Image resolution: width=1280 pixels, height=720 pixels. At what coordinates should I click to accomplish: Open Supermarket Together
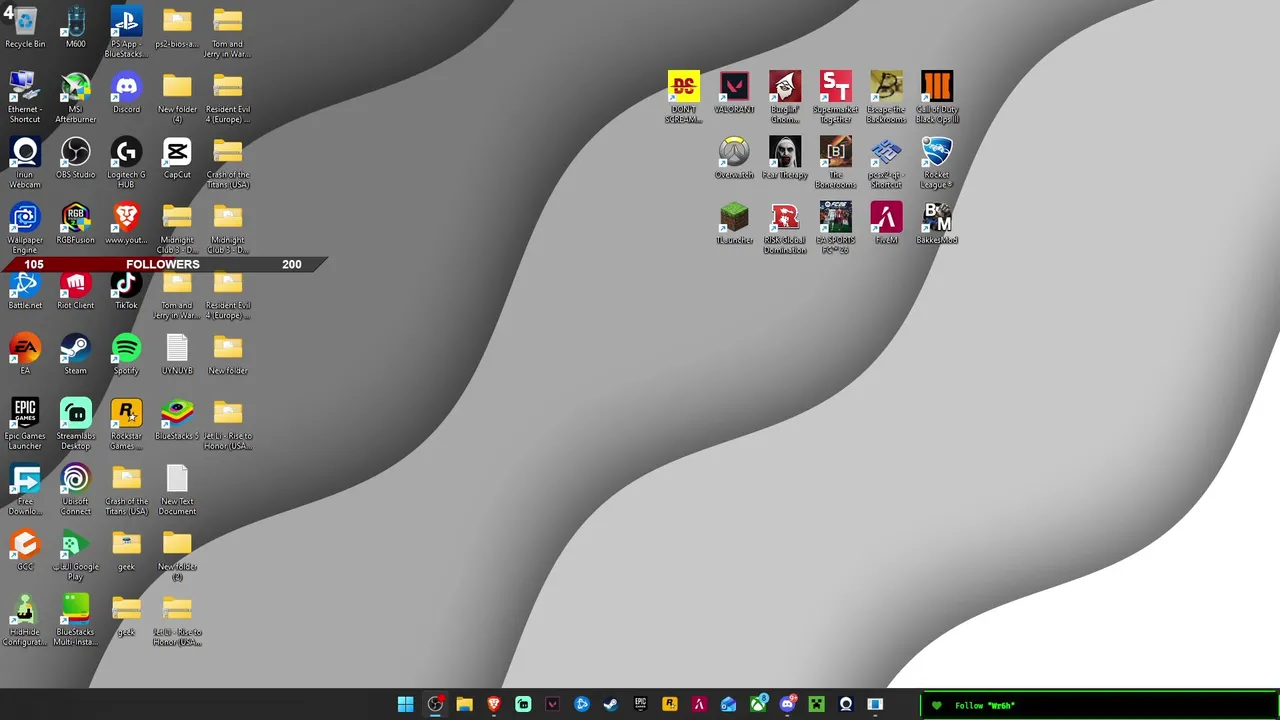coord(836,98)
